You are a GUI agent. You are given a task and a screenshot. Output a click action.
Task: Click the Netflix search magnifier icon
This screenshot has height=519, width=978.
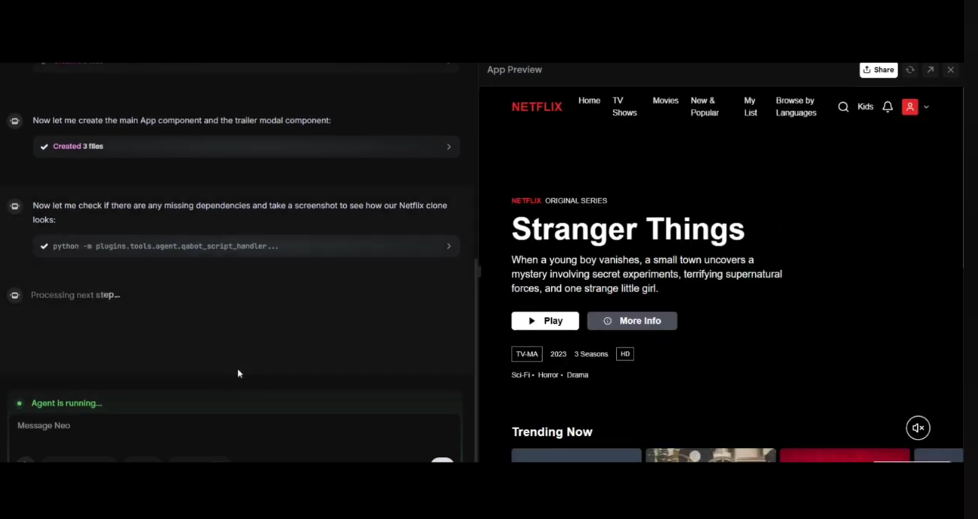point(843,107)
